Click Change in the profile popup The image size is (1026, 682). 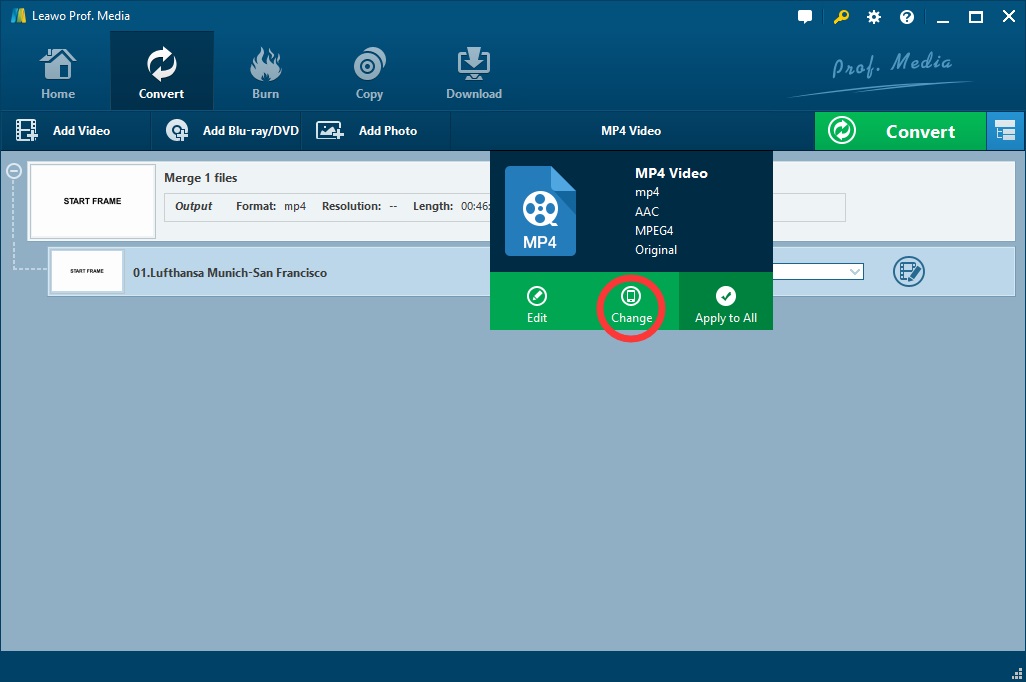pos(631,305)
